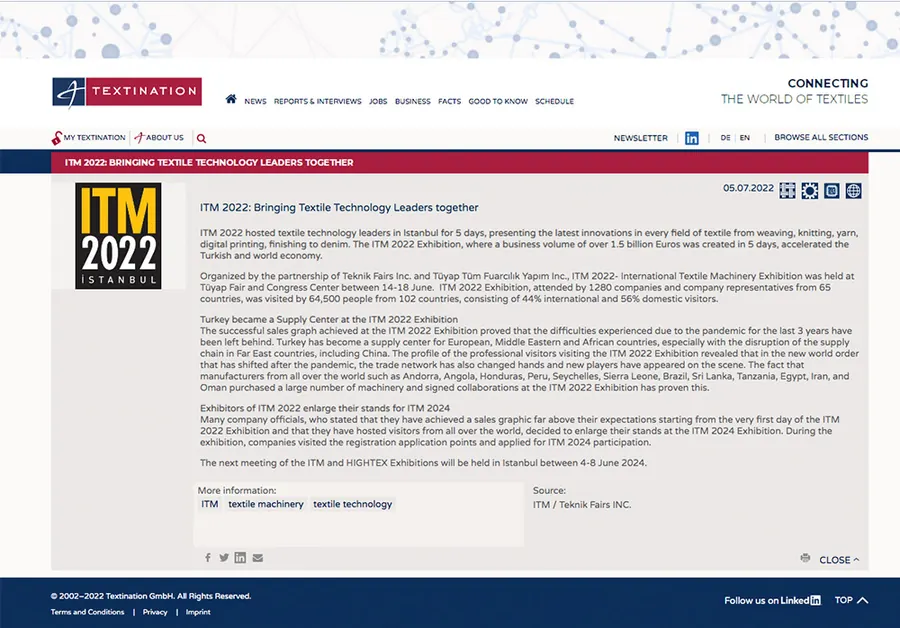The width and height of the screenshot is (900, 628).
Task: Go to MY TEXTINATION
Action: [88, 138]
